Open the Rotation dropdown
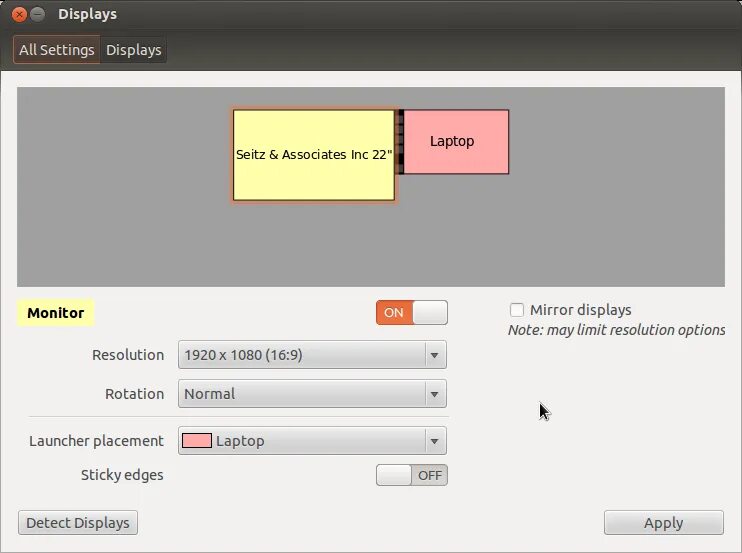 pyautogui.click(x=312, y=394)
